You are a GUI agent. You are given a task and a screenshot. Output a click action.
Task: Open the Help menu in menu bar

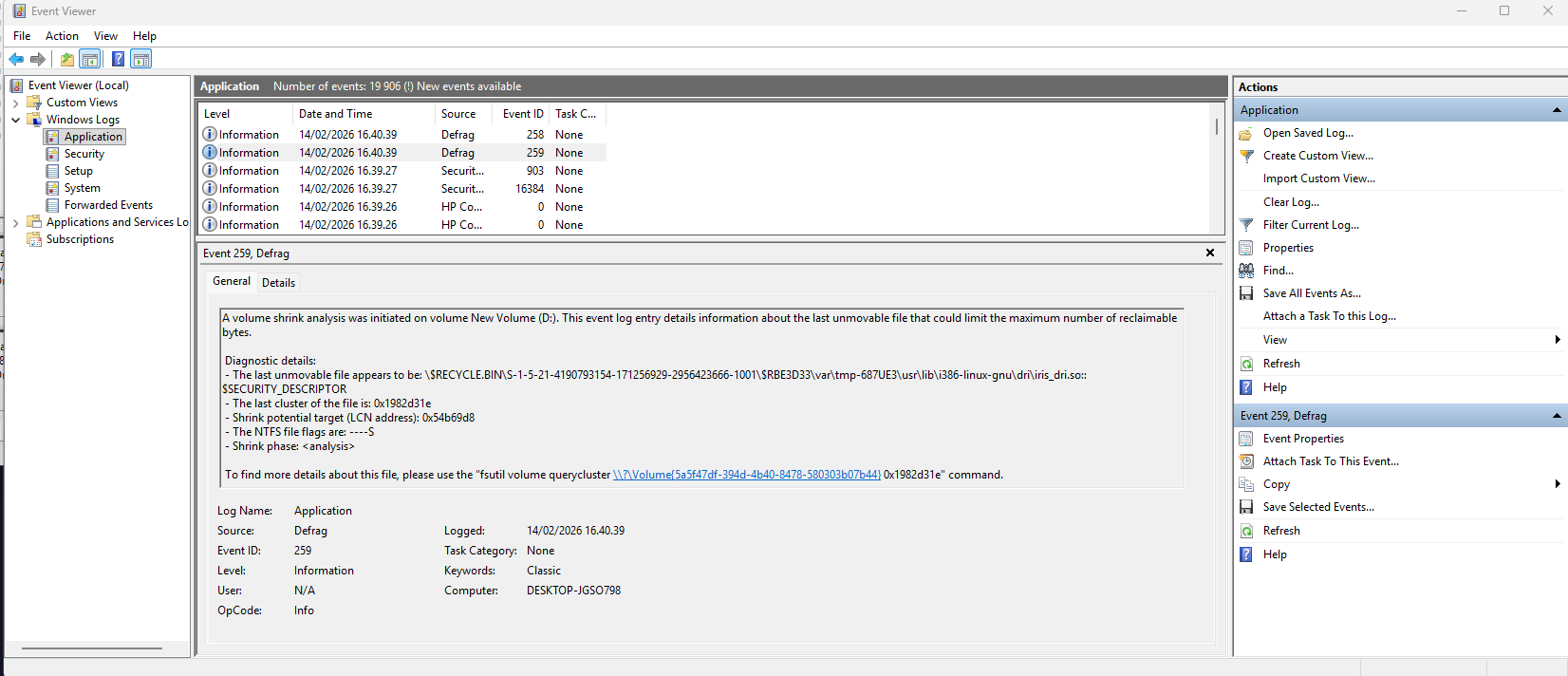coord(144,36)
